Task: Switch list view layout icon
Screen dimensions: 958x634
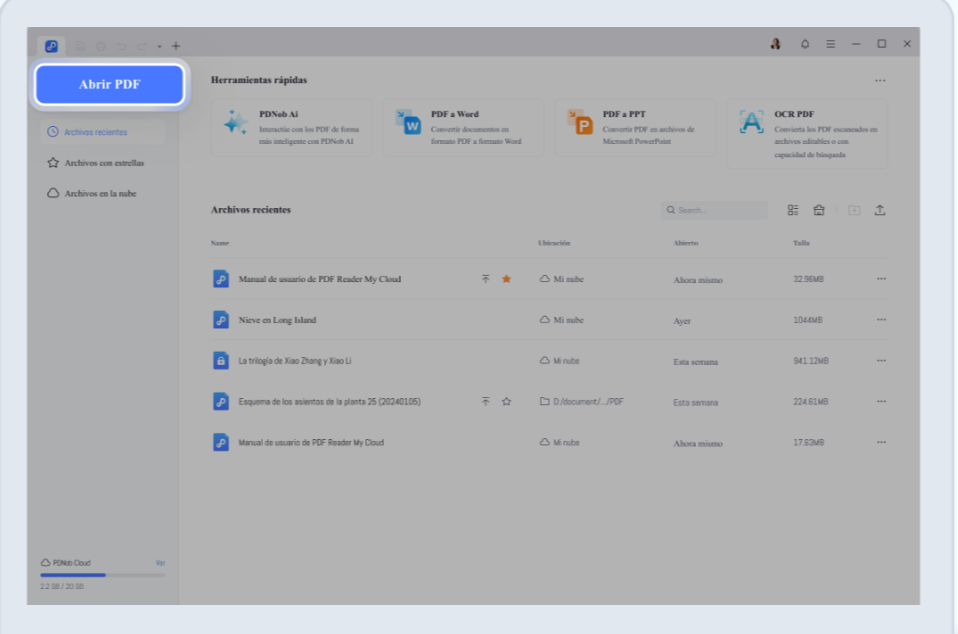Action: pyautogui.click(x=793, y=210)
